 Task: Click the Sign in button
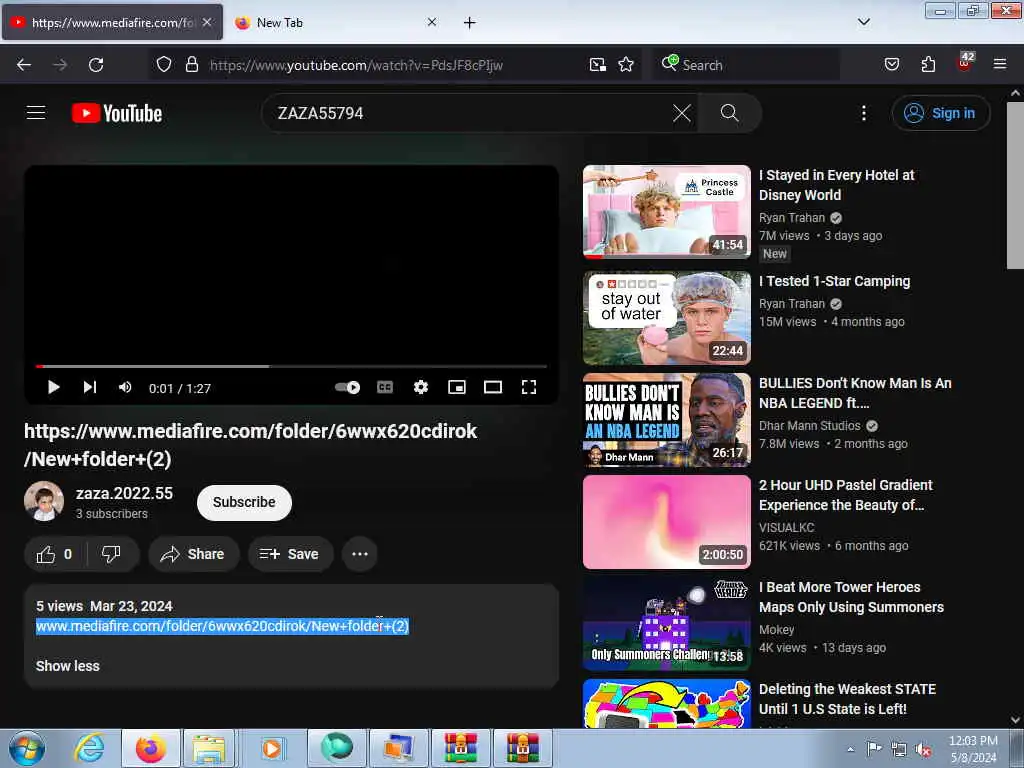[941, 113]
